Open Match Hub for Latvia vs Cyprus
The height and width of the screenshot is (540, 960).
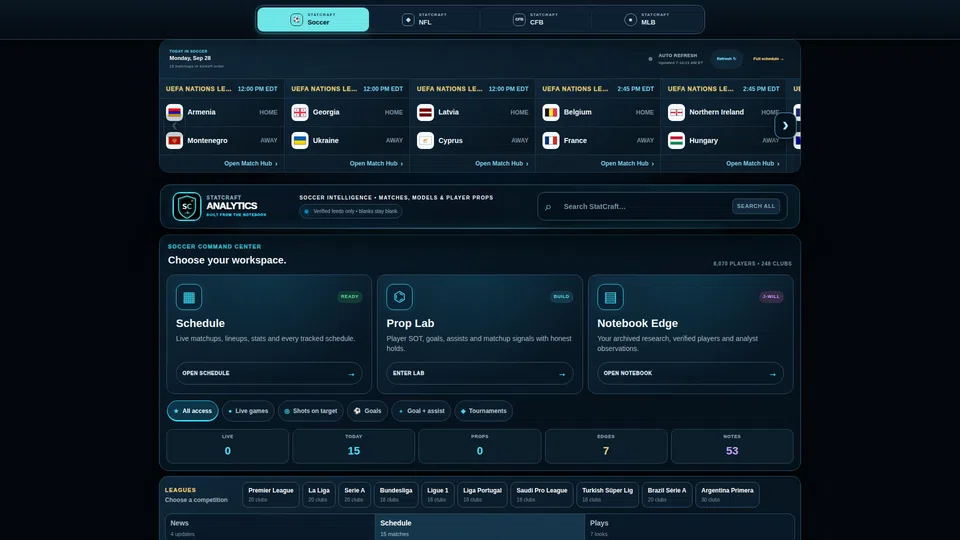tap(501, 163)
